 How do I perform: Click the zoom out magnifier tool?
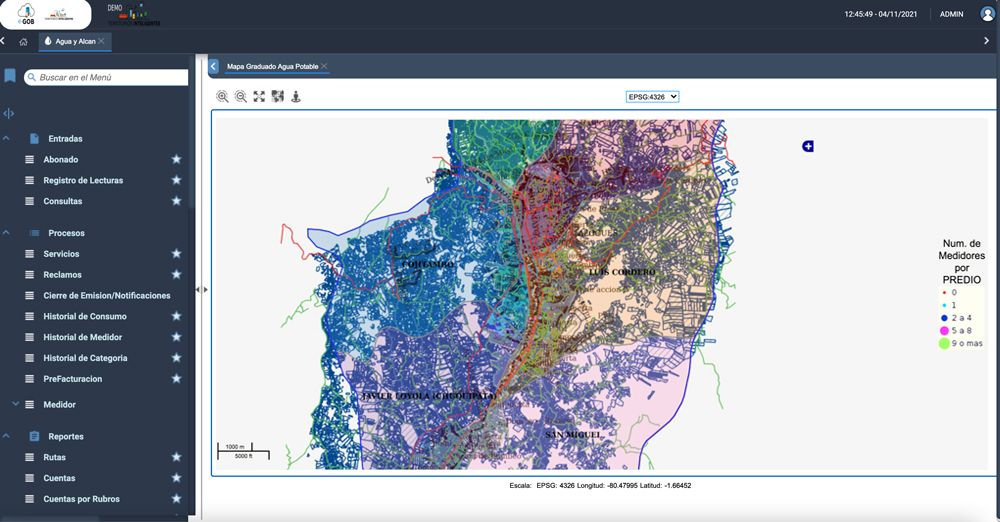pyautogui.click(x=241, y=96)
